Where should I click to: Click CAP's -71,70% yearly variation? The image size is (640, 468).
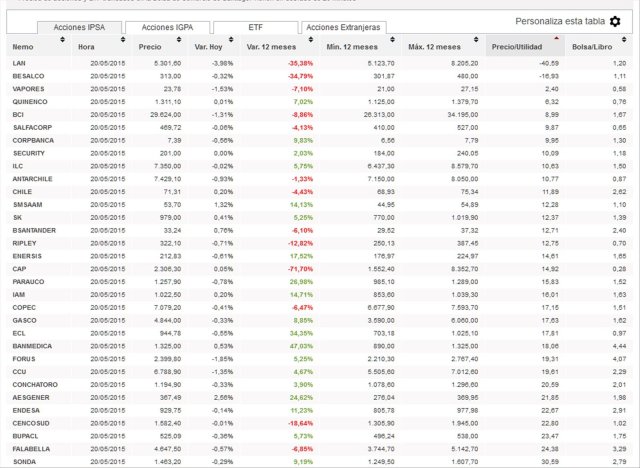click(300, 269)
